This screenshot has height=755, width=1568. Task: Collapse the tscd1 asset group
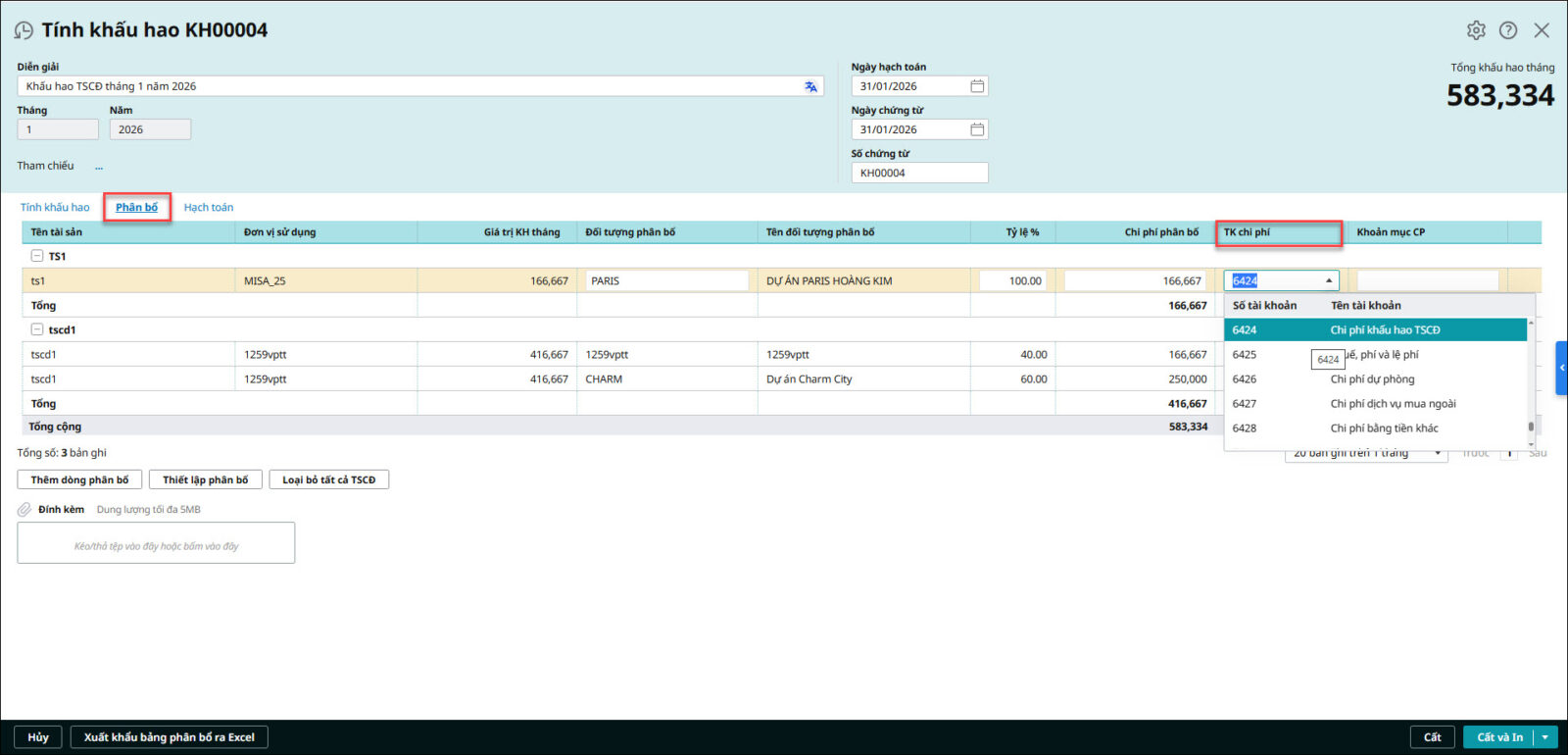point(37,329)
